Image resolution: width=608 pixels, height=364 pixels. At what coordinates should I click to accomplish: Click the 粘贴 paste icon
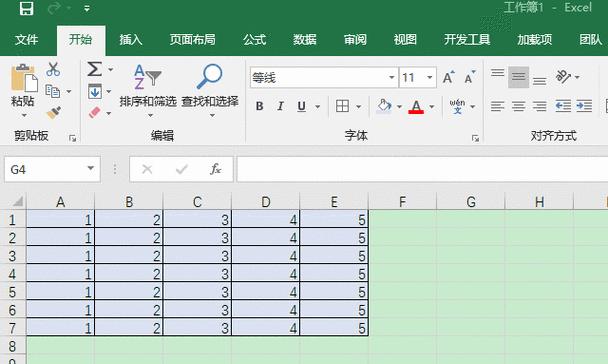(24, 79)
